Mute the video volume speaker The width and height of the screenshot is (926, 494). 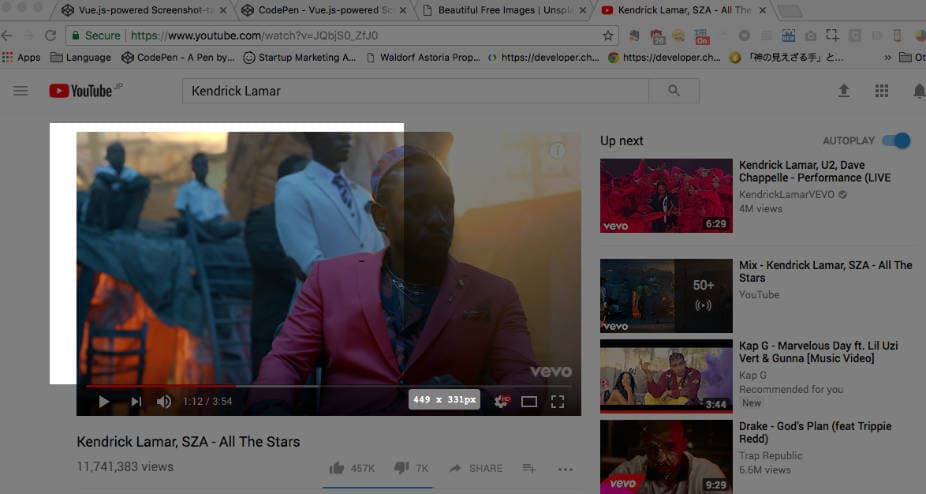pos(164,402)
